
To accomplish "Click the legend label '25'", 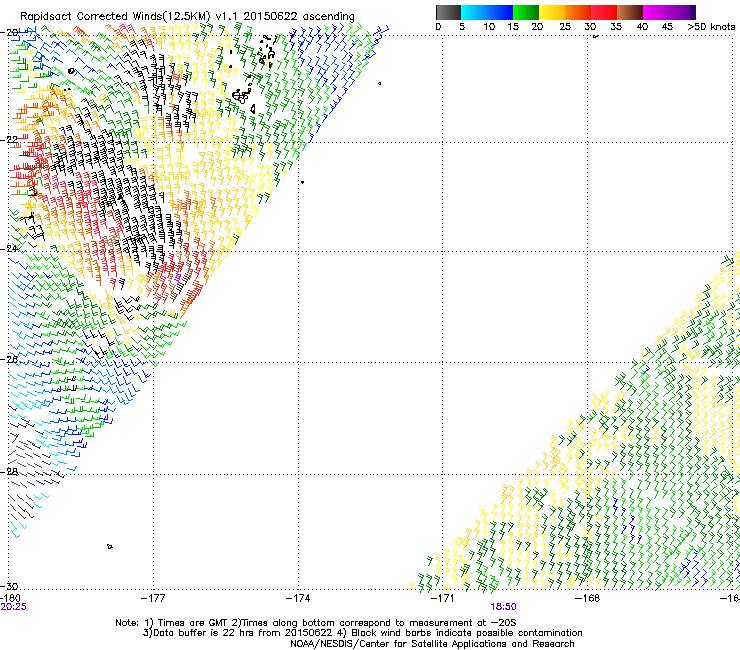I will (565, 26).
